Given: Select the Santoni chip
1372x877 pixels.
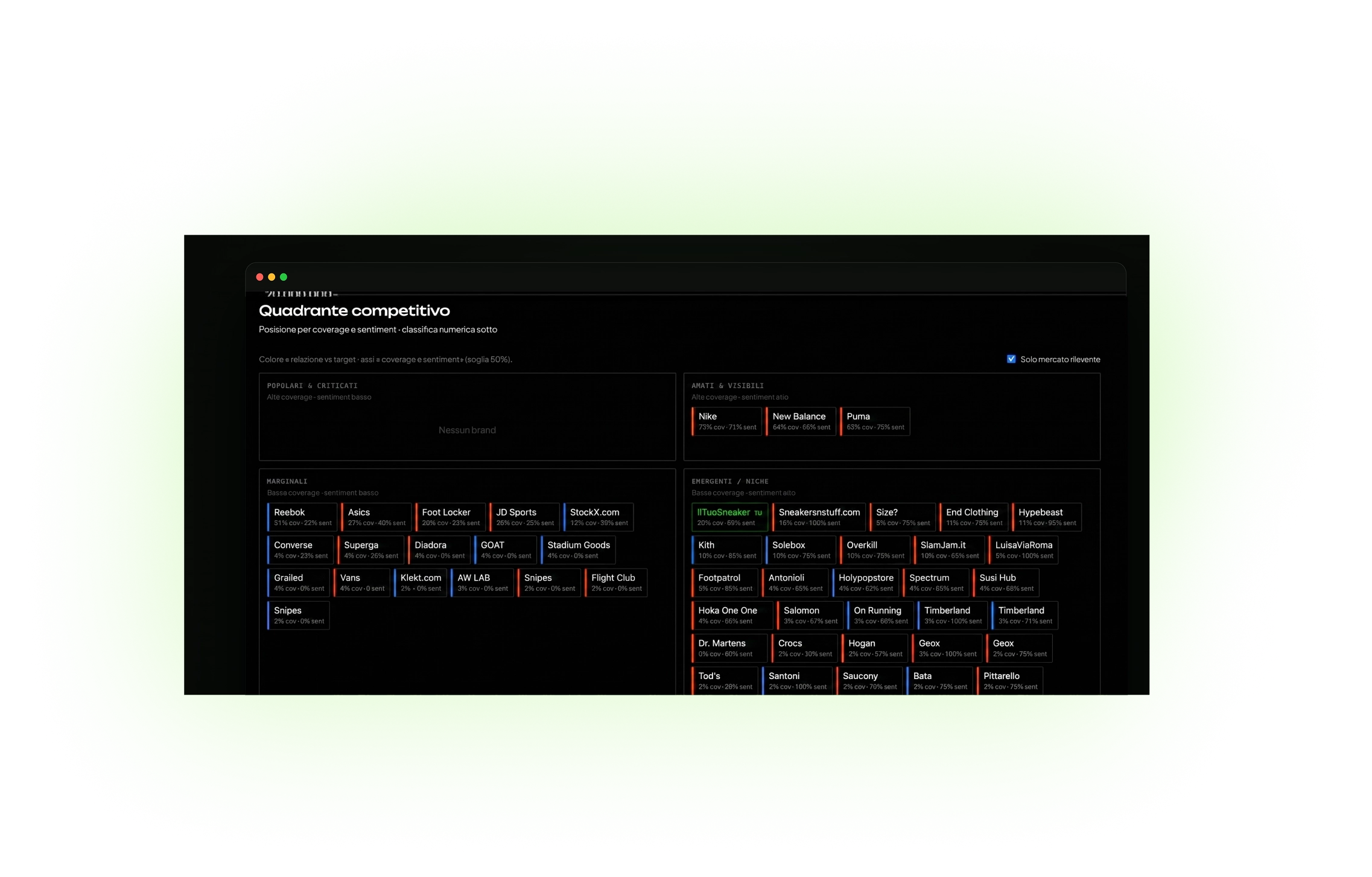Looking at the screenshot, I should click(x=797, y=681).
